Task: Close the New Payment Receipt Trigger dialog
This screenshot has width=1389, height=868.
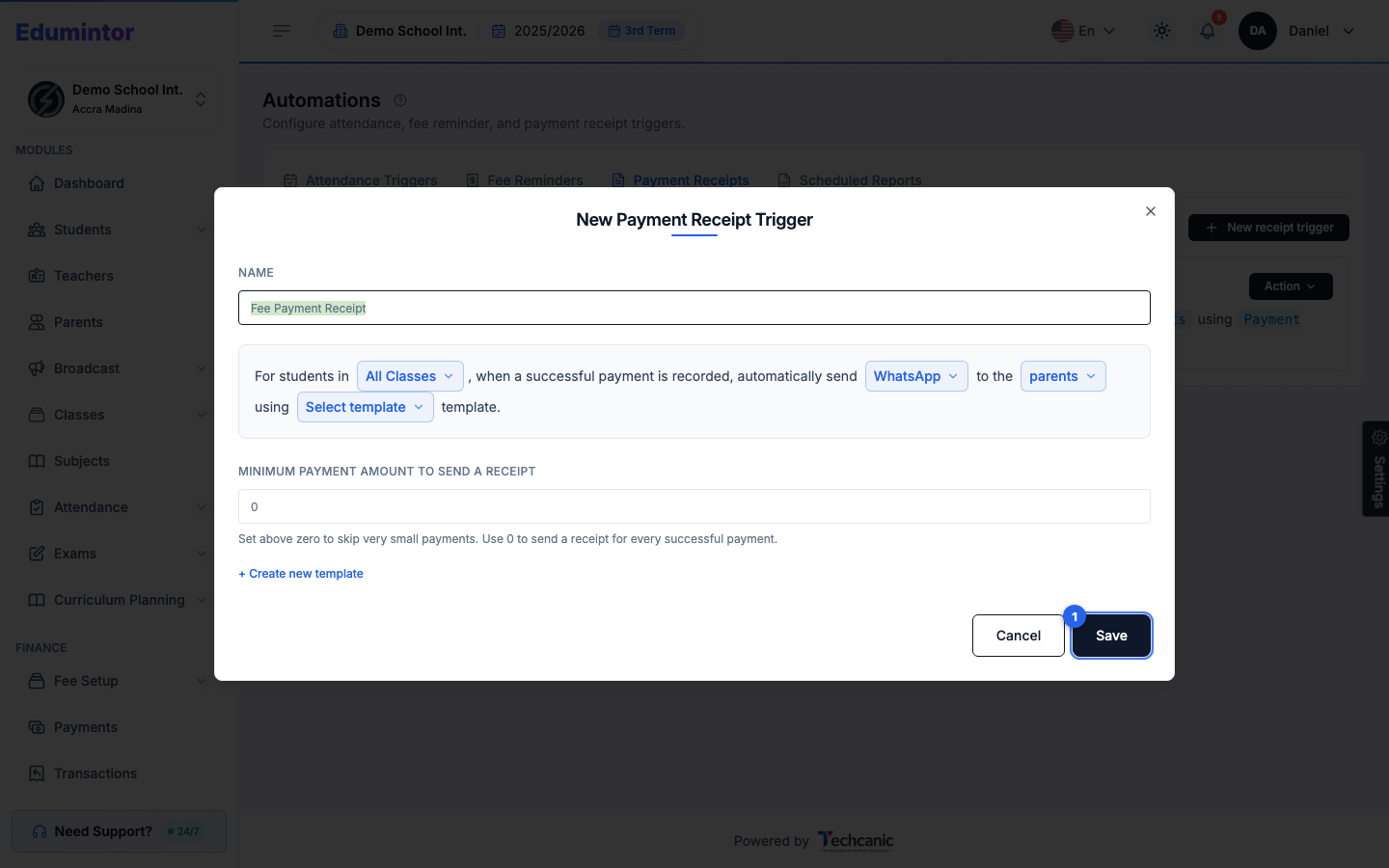Action: tap(1151, 211)
